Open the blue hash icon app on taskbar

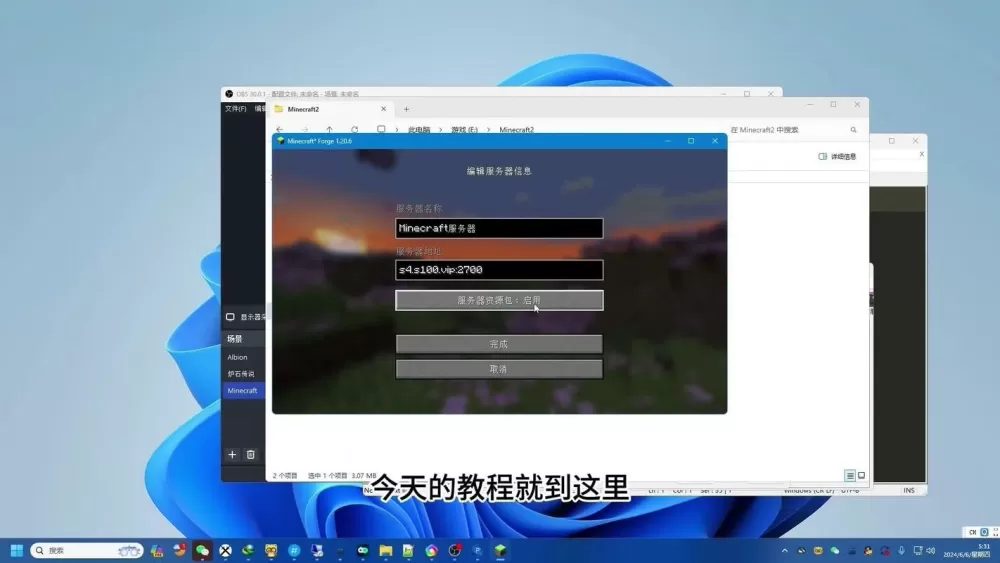click(294, 550)
